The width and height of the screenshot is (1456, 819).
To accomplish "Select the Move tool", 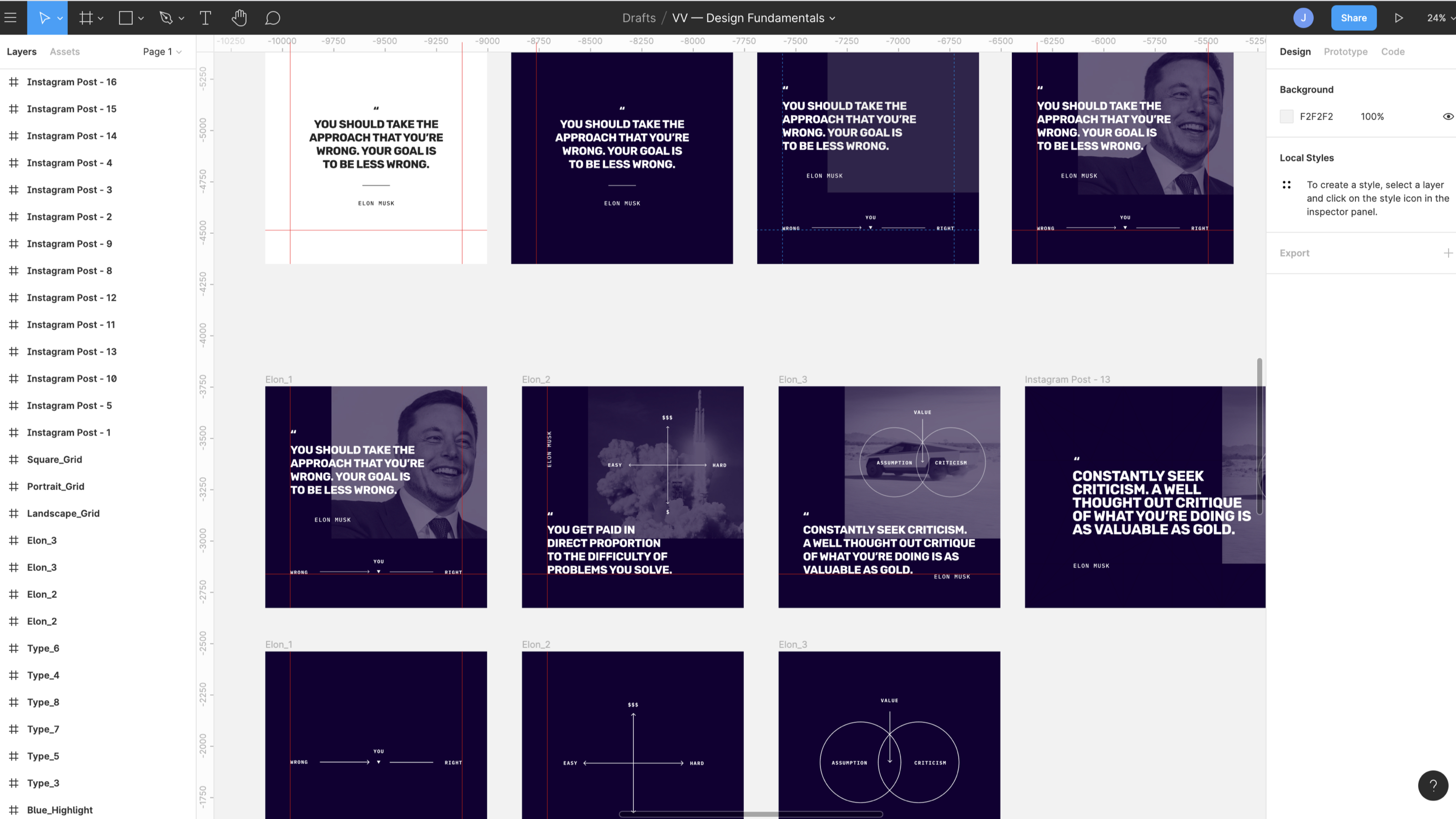I will (x=44, y=18).
